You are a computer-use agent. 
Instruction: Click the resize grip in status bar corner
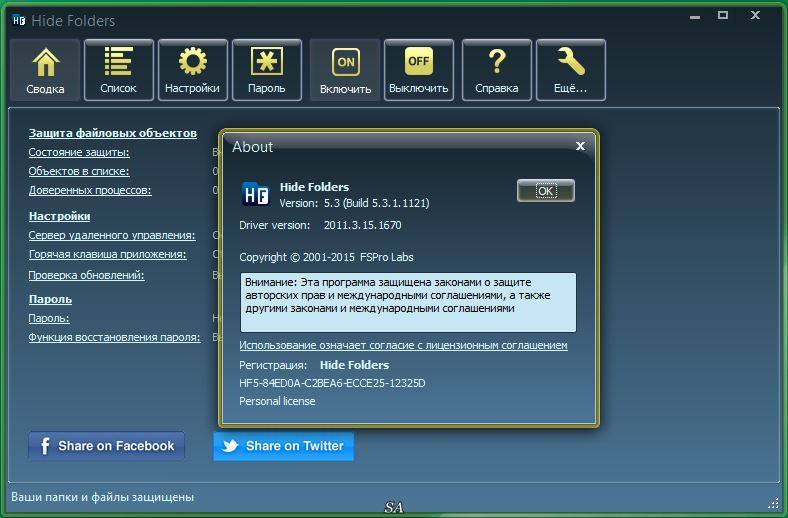coord(773,503)
